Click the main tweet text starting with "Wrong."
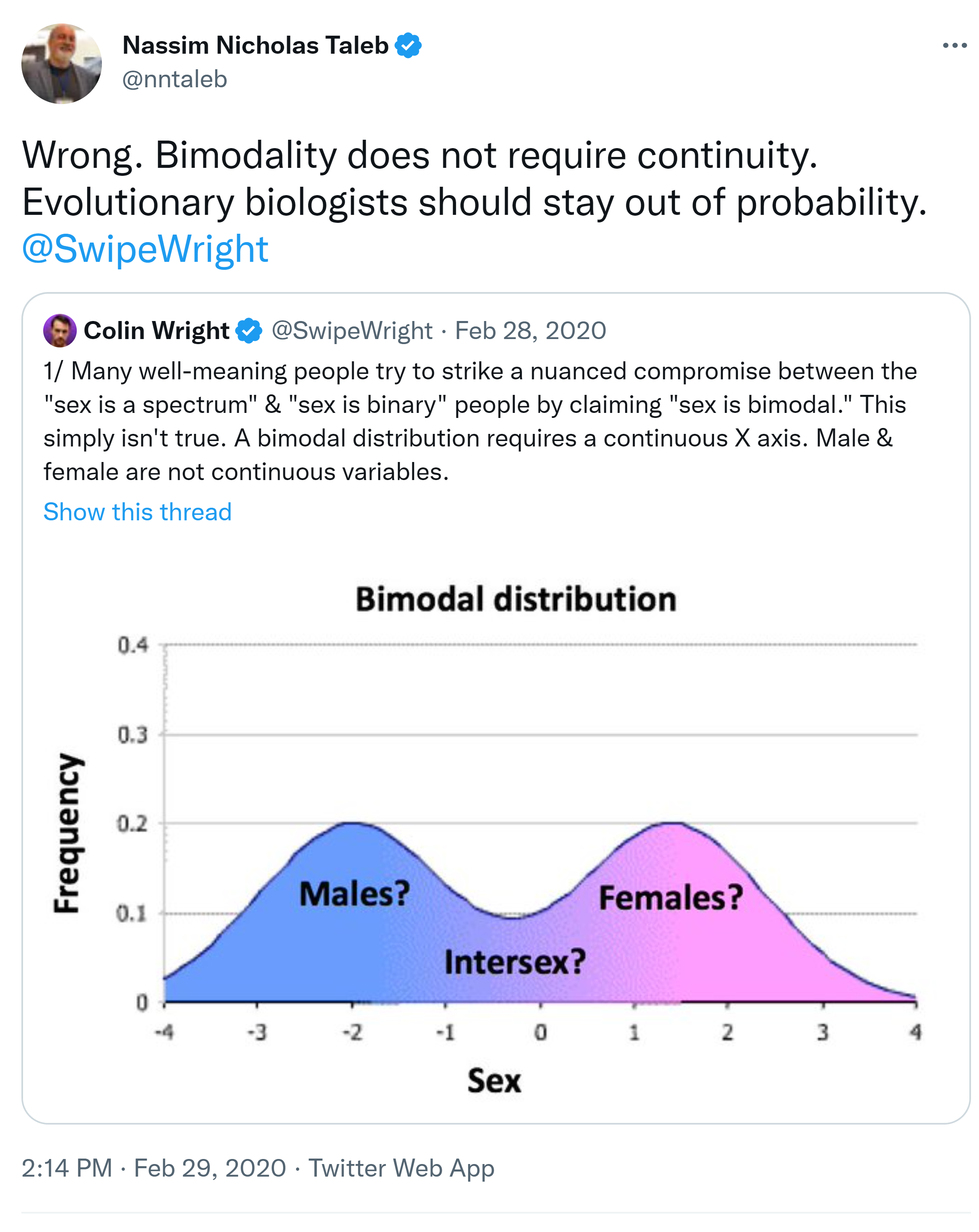Image resolution: width=979 pixels, height=1232 pixels. (474, 178)
